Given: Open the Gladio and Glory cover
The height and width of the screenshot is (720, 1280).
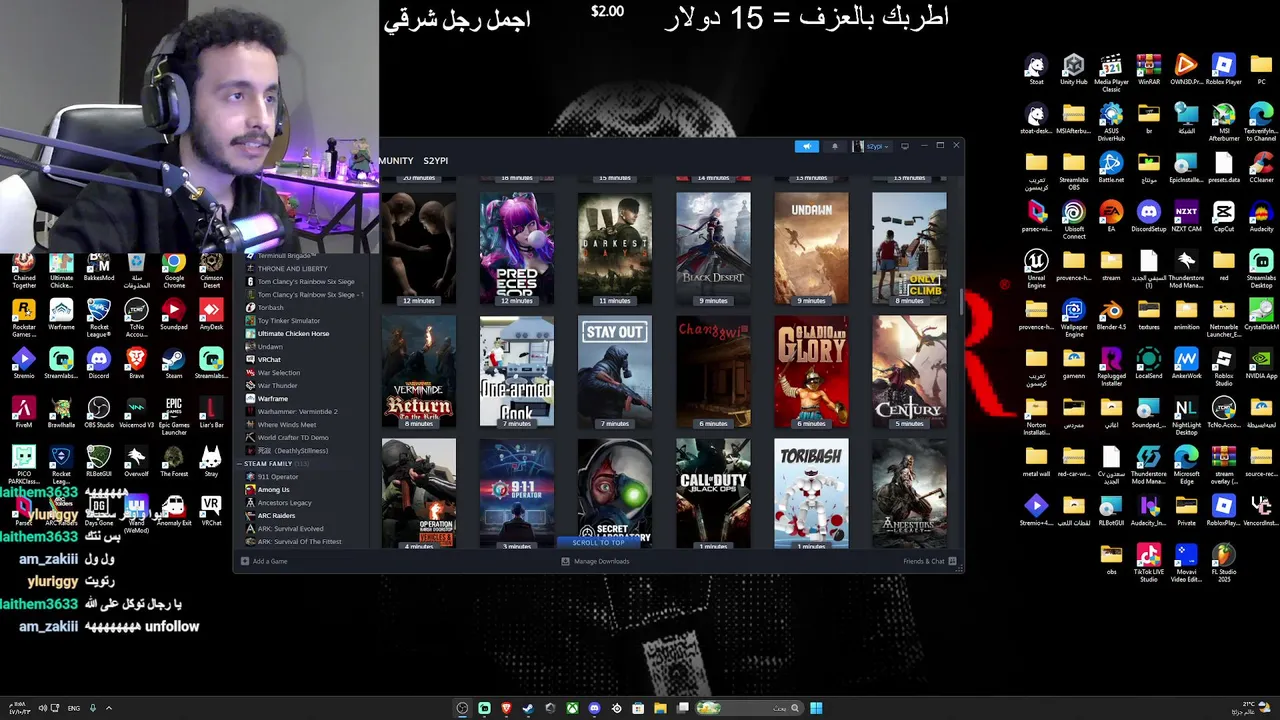Looking at the screenshot, I should point(811,372).
